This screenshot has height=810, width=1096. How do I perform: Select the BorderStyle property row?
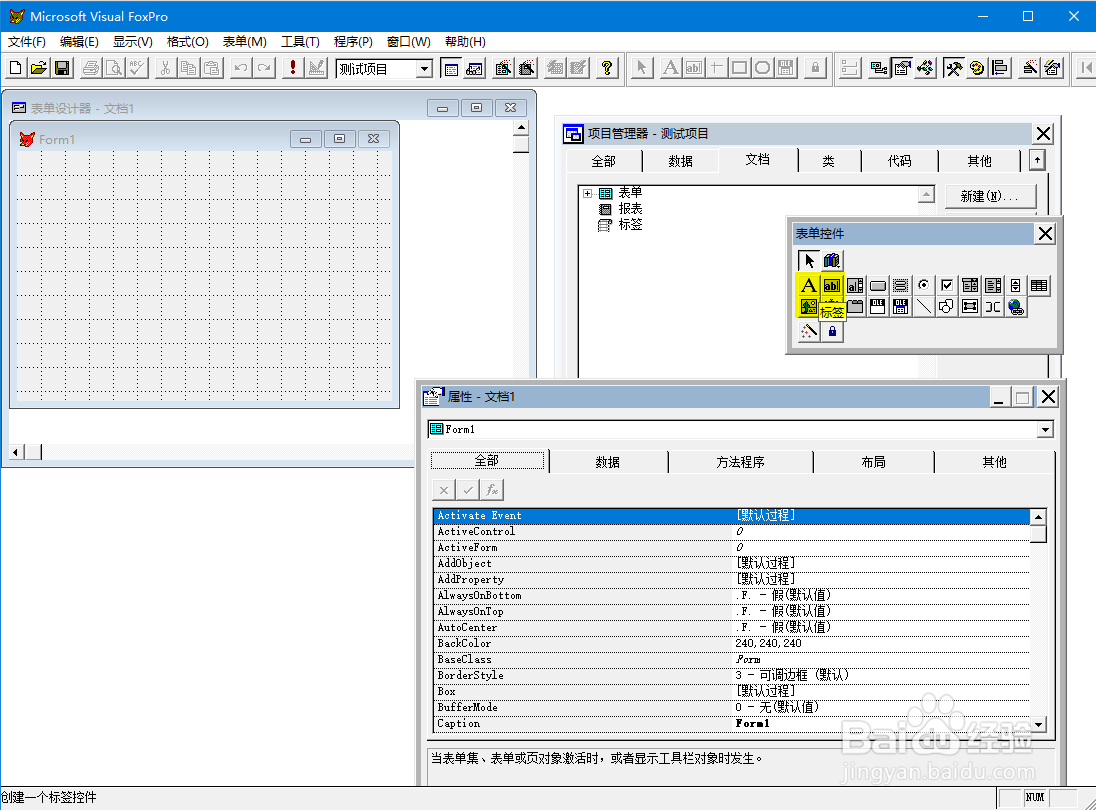(731, 675)
